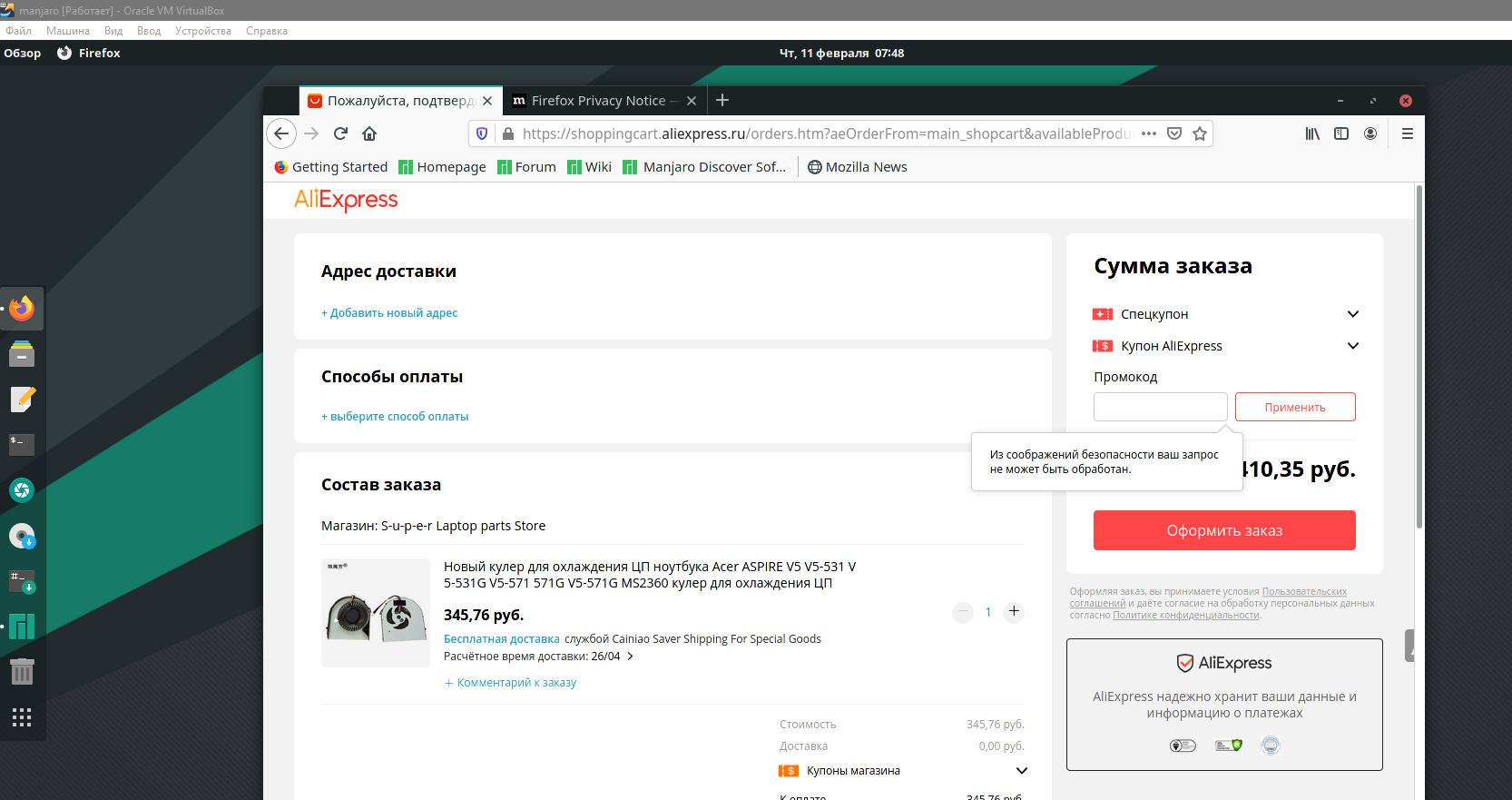Increase product quantity with plus button
Screen dimensions: 1512x800
coord(1014,611)
